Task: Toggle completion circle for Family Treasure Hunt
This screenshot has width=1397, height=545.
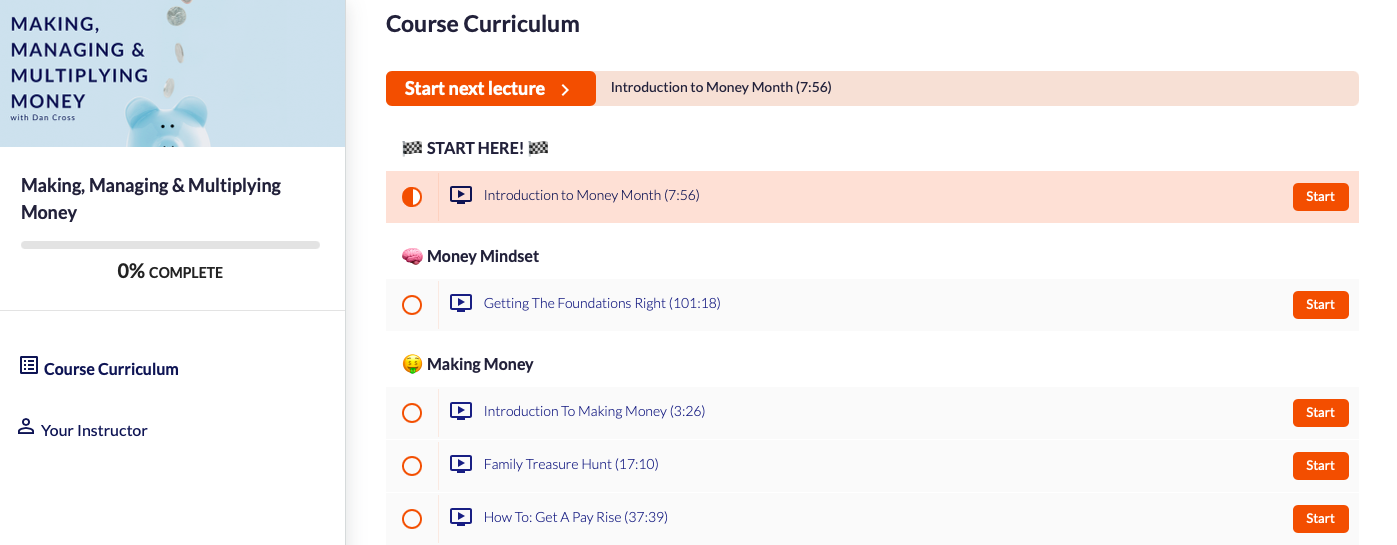Action: tap(411, 466)
